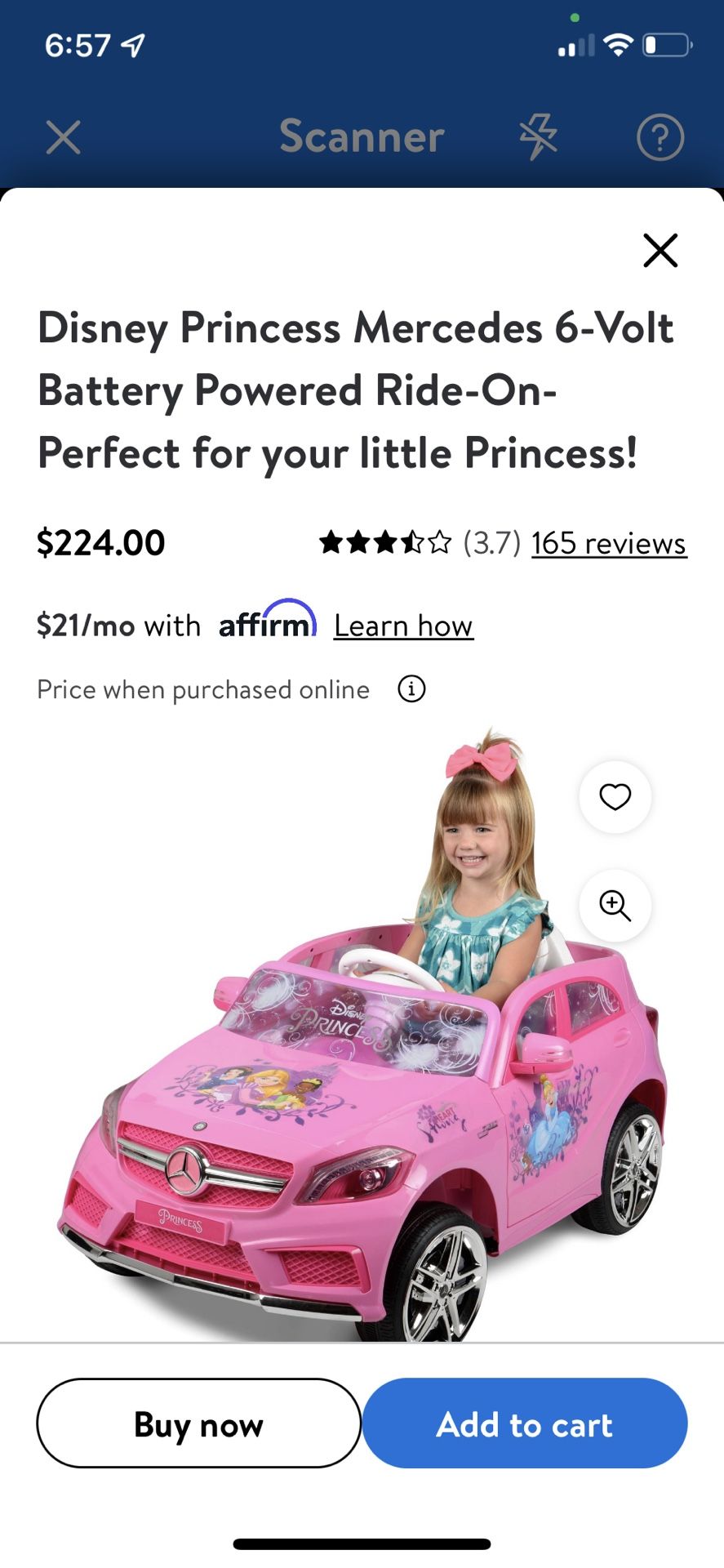Tap the battery indicator in status bar
The height and width of the screenshot is (1568, 724).
tap(667, 45)
